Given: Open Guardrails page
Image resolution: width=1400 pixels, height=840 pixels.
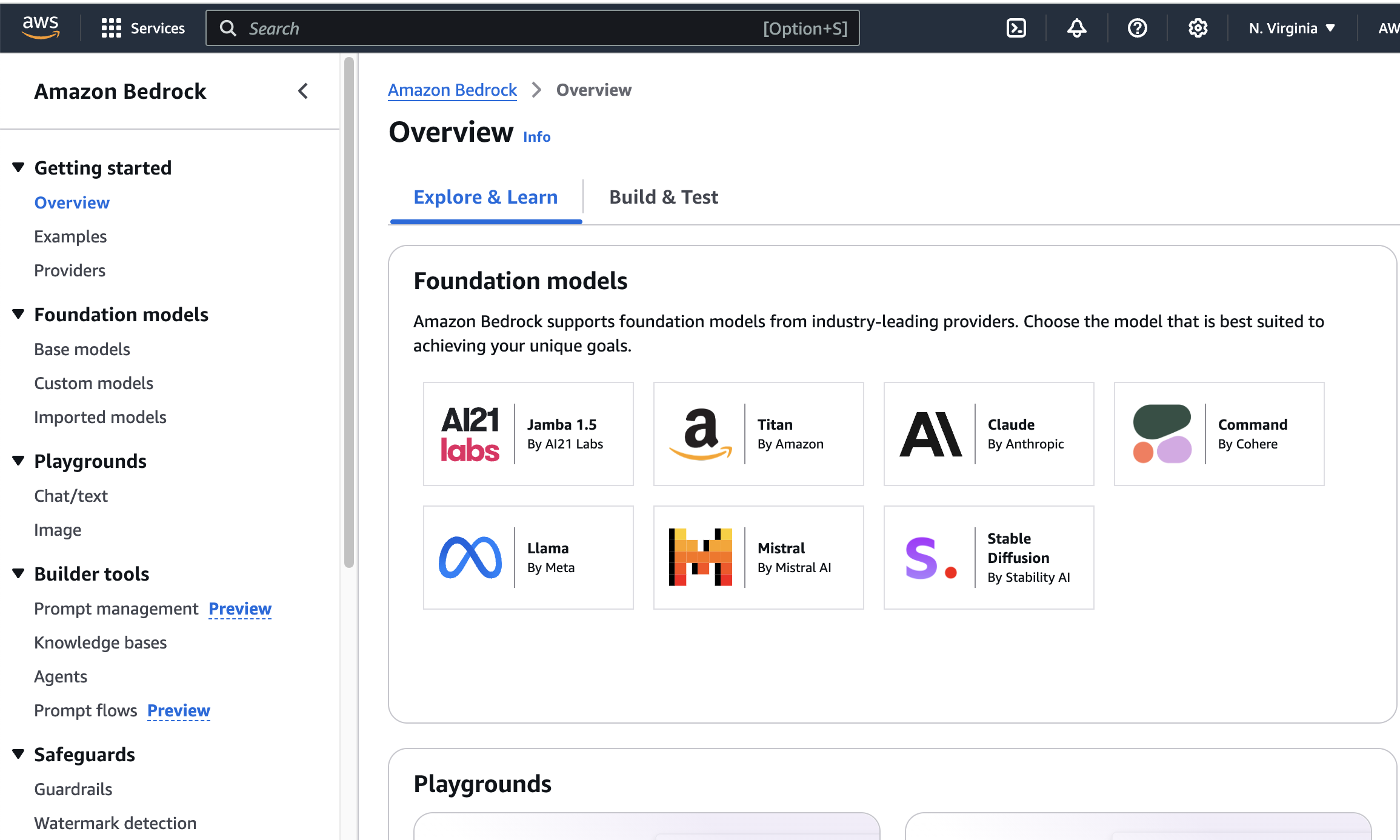Looking at the screenshot, I should click(x=73, y=789).
